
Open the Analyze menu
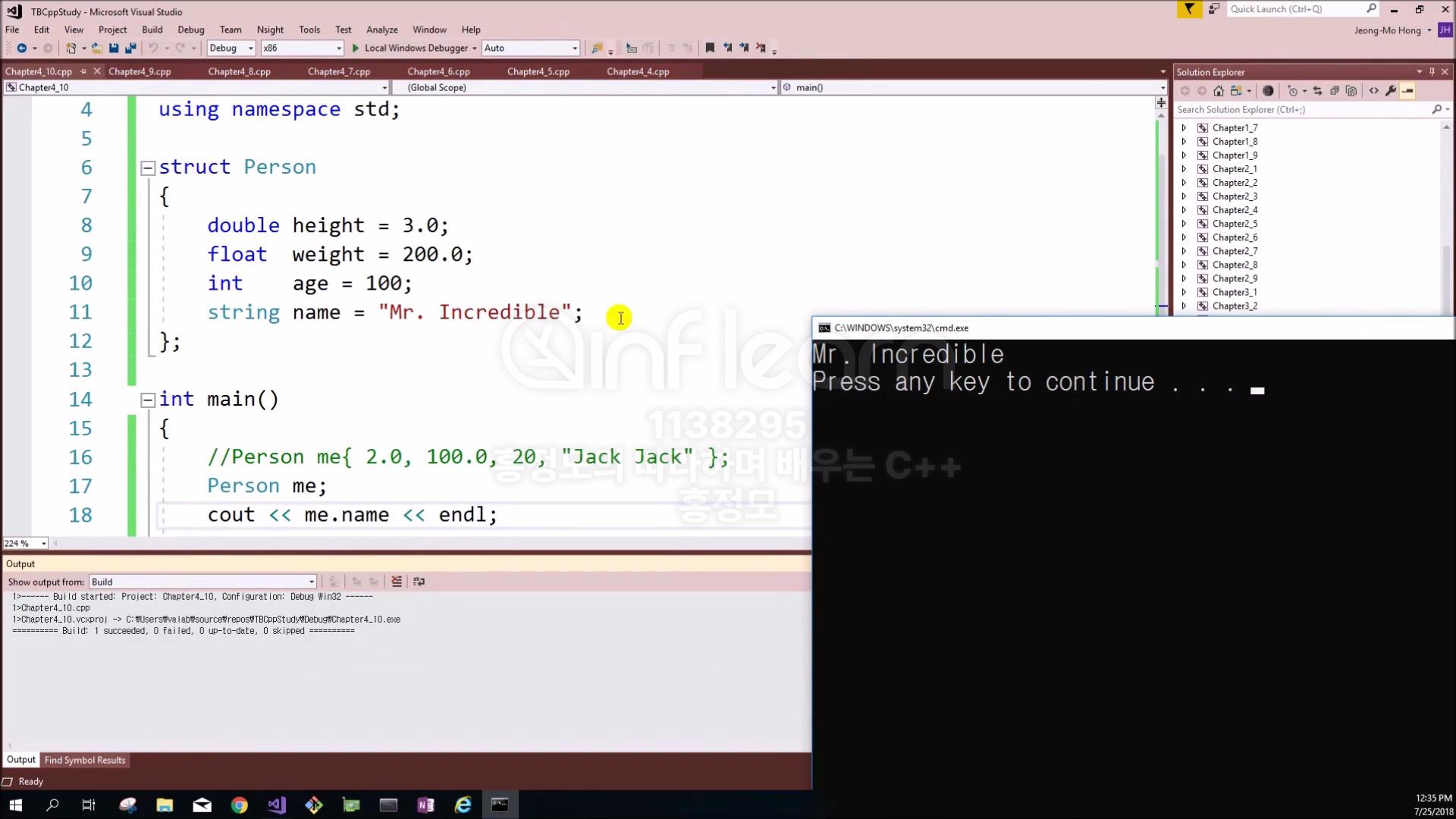[x=381, y=30]
